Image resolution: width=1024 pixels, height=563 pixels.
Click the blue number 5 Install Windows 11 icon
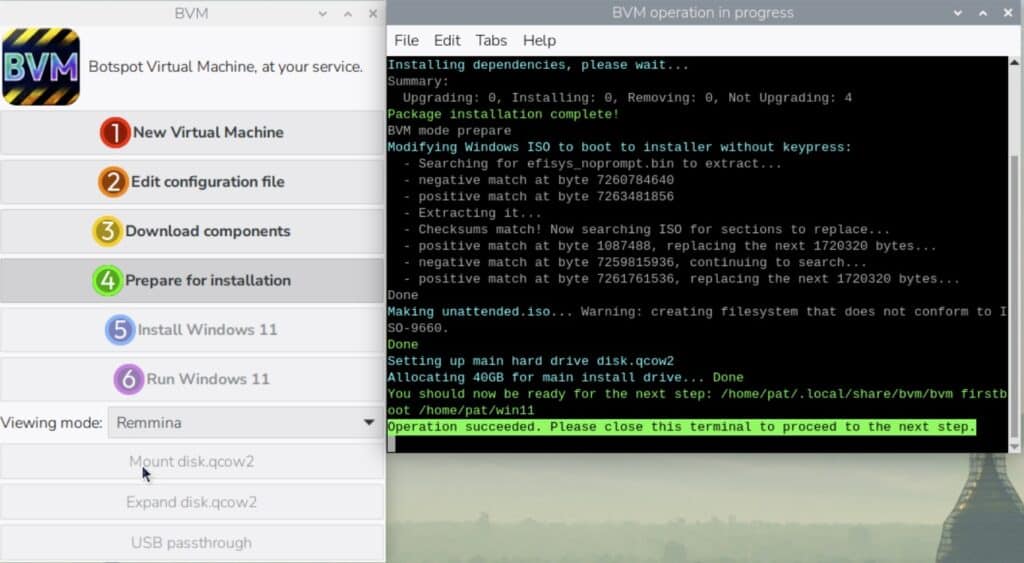(120, 330)
